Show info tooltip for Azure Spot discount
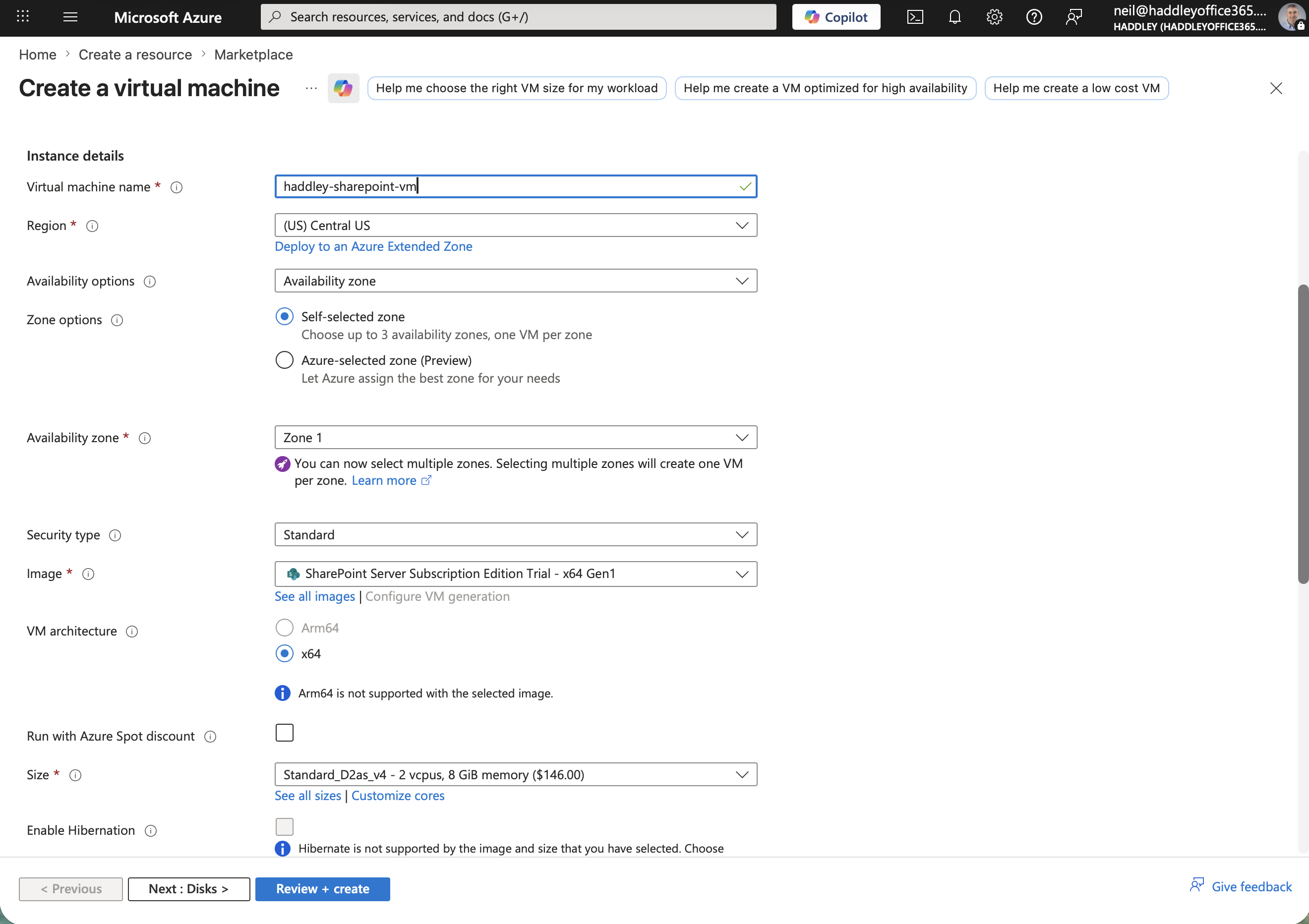Image resolution: width=1309 pixels, height=924 pixels. 210,737
